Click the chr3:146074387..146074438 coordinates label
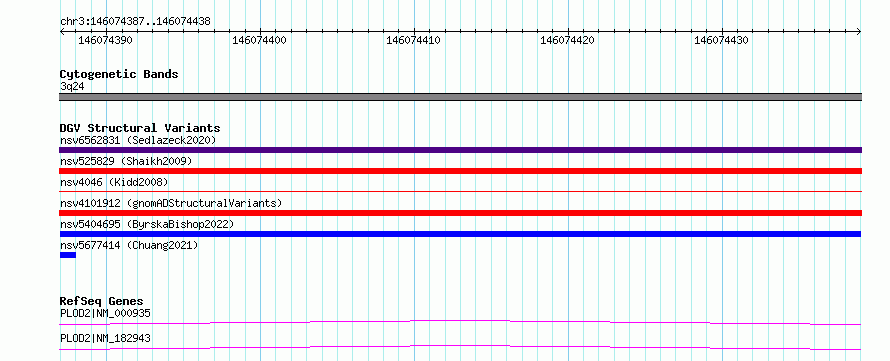 point(135,22)
